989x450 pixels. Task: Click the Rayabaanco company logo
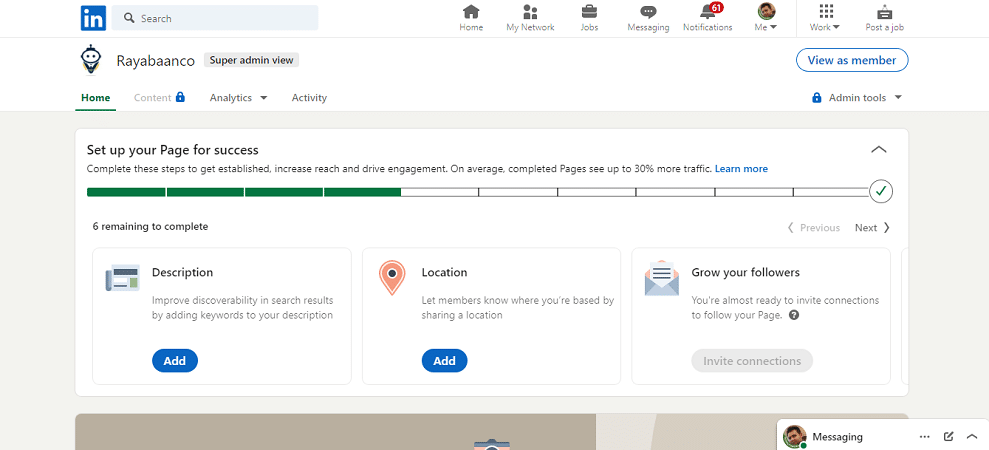[91, 60]
